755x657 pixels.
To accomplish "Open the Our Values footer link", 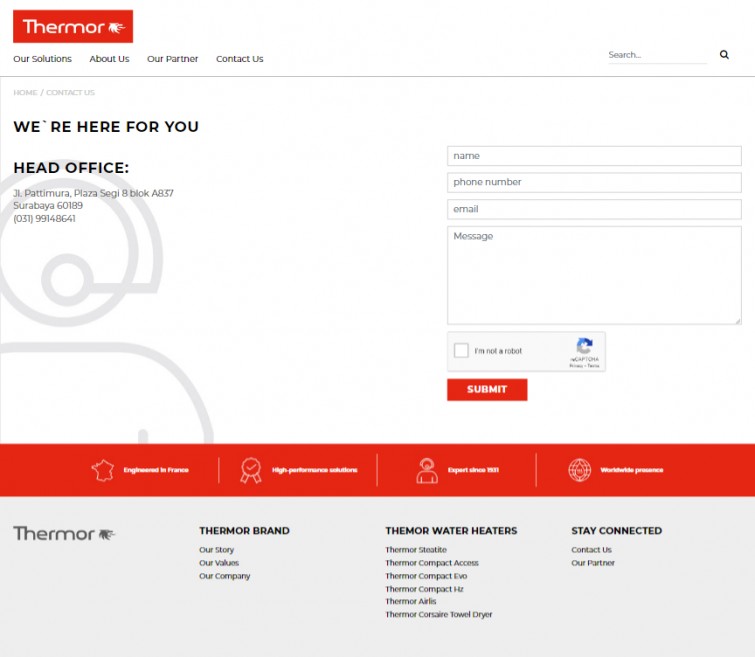I will (x=219, y=563).
